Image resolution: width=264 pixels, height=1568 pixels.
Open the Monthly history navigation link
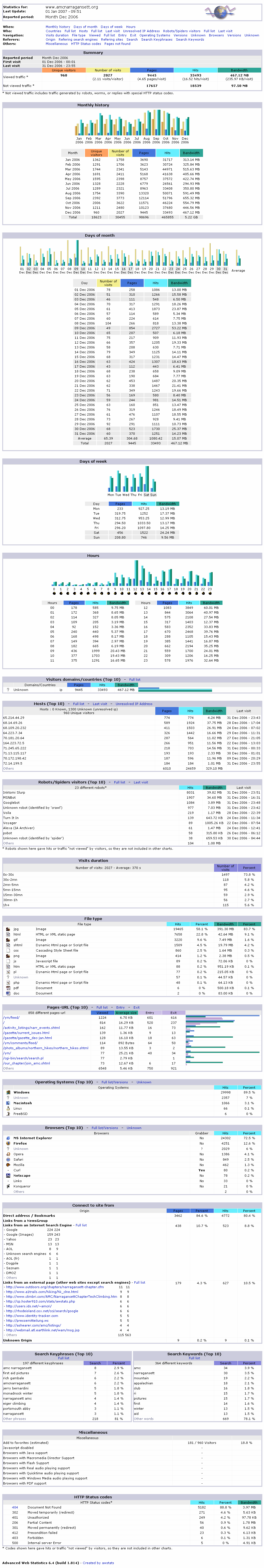[x=58, y=27]
